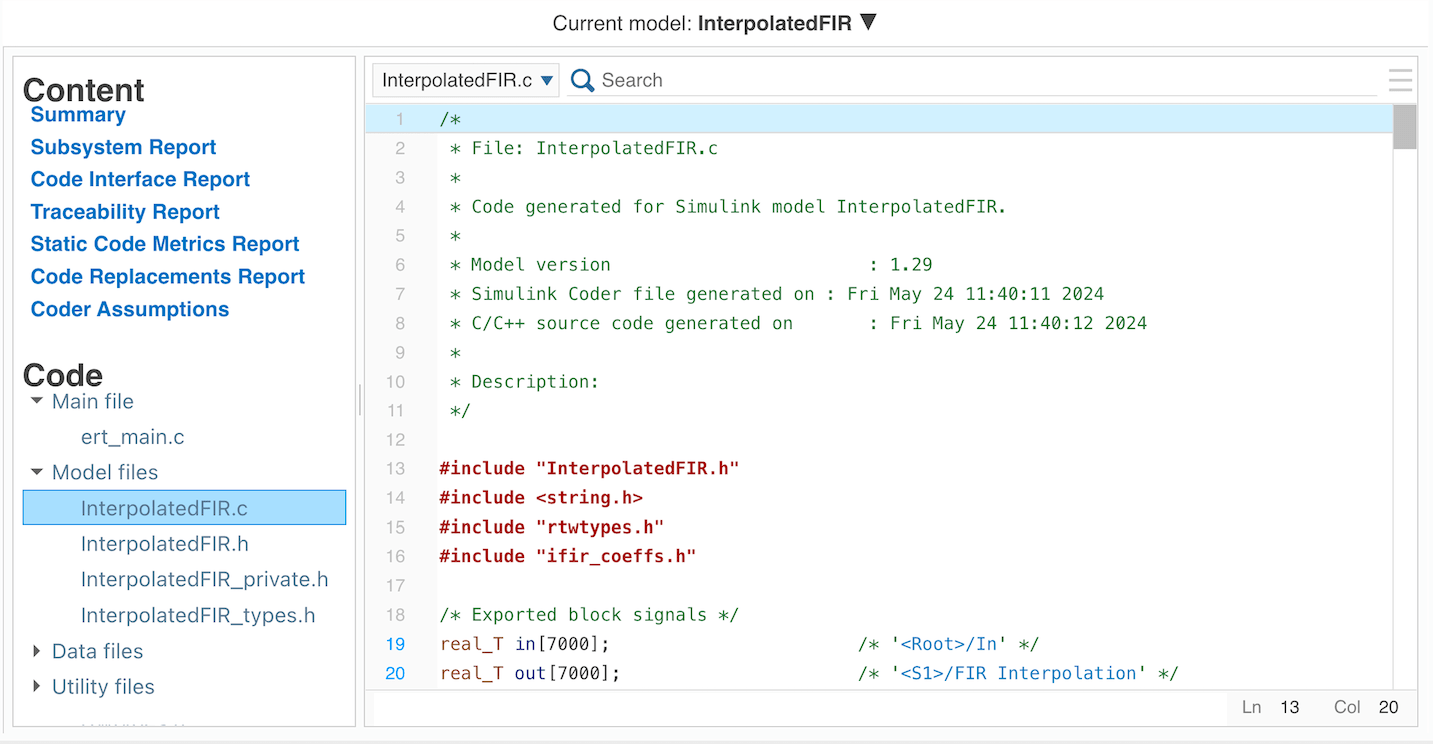Open the Subsystem Report link

pyautogui.click(x=123, y=147)
